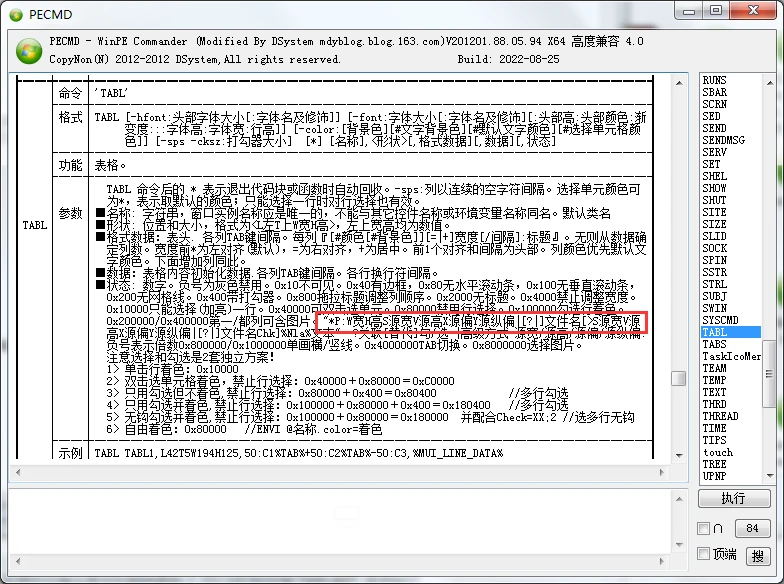The width and height of the screenshot is (784, 584).
Task: Enable the 顶端 topmost checkbox
Action: [704, 554]
